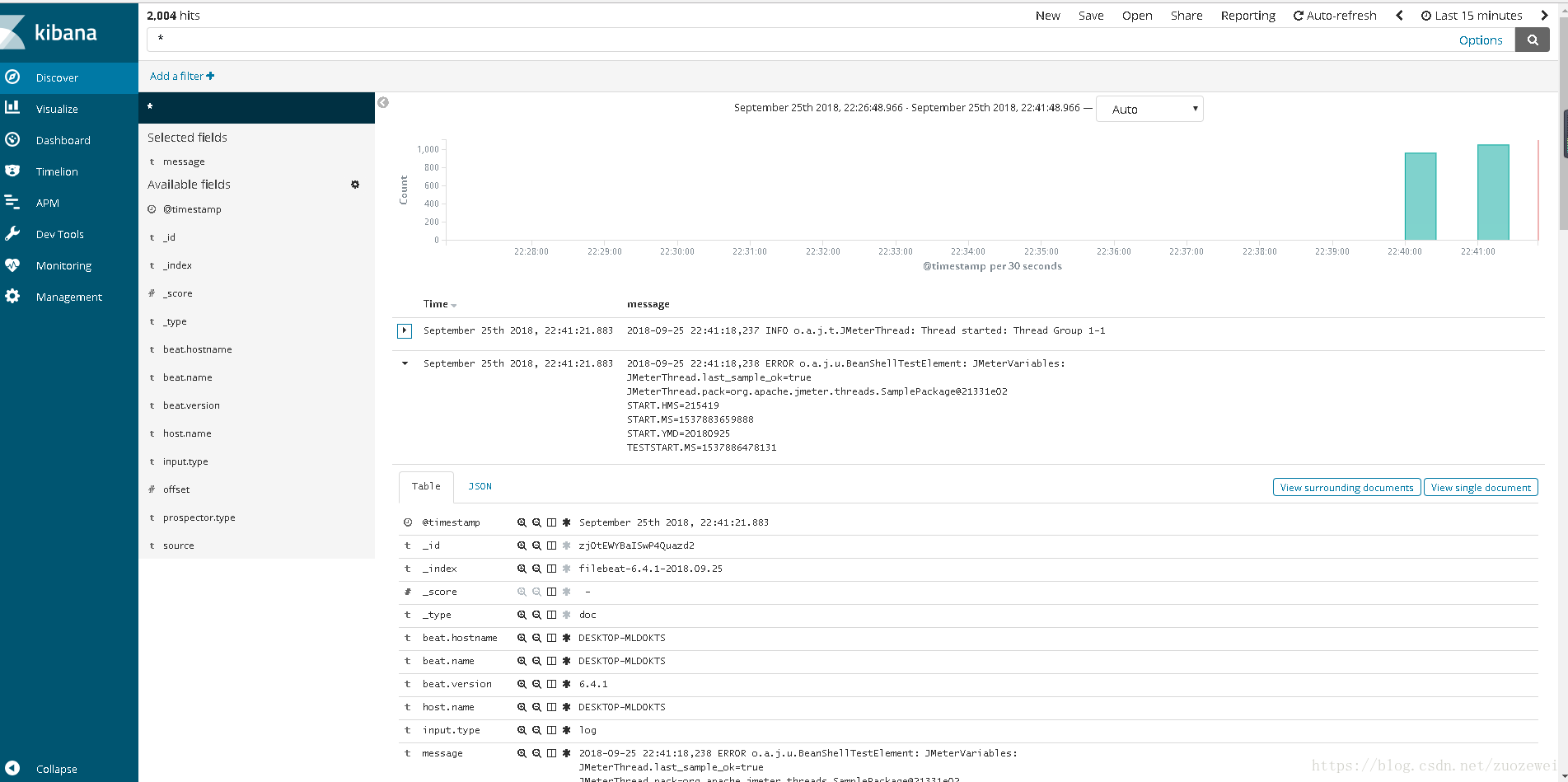Filter for beat.version field present
The width and height of the screenshot is (1568, 782).
coord(567,684)
